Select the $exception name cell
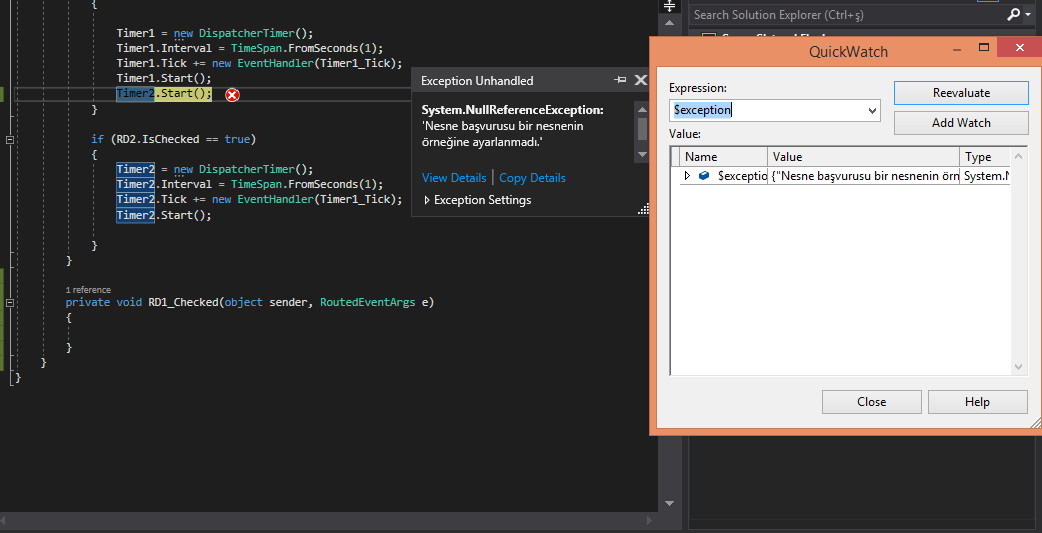 click(x=742, y=176)
